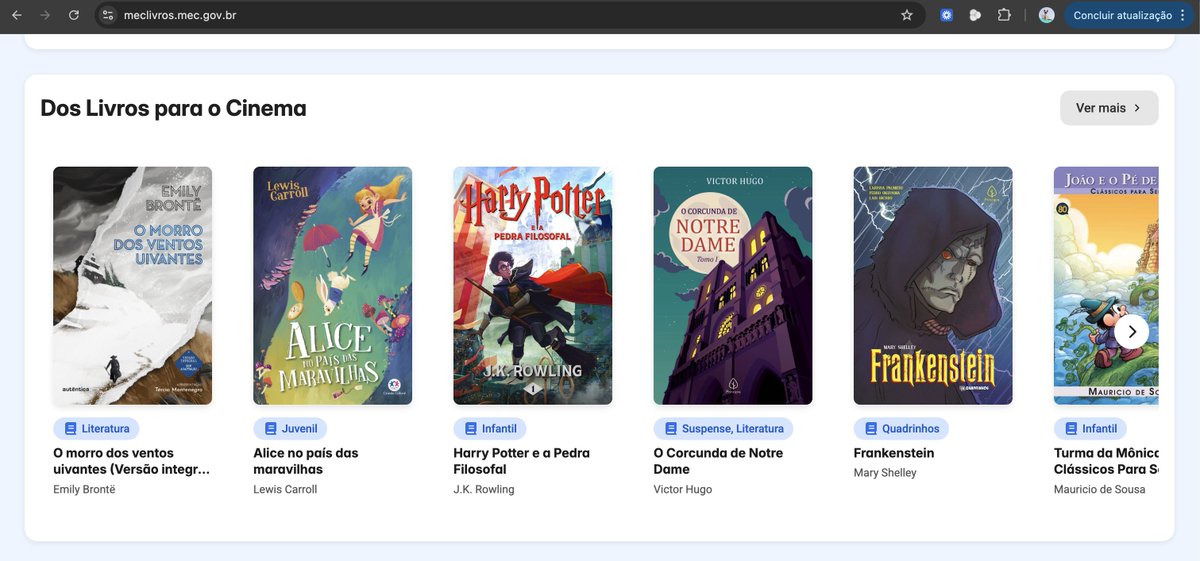
Task: Select the Literatura tag under Emily Brontë book
Action: click(x=96, y=429)
